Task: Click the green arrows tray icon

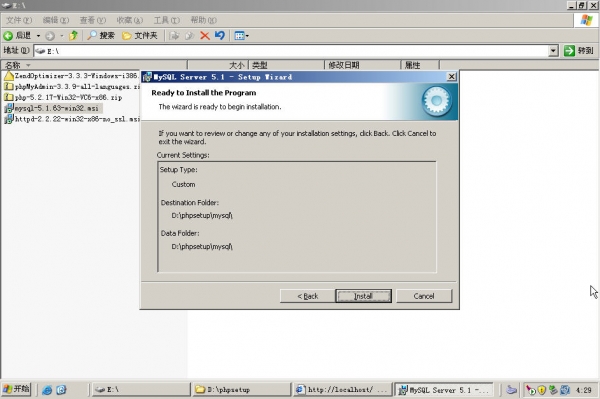Action: pos(553,390)
